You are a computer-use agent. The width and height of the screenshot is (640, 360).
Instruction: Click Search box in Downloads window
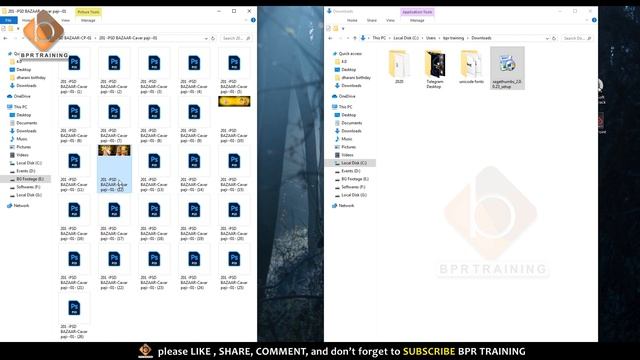click(x=577, y=38)
